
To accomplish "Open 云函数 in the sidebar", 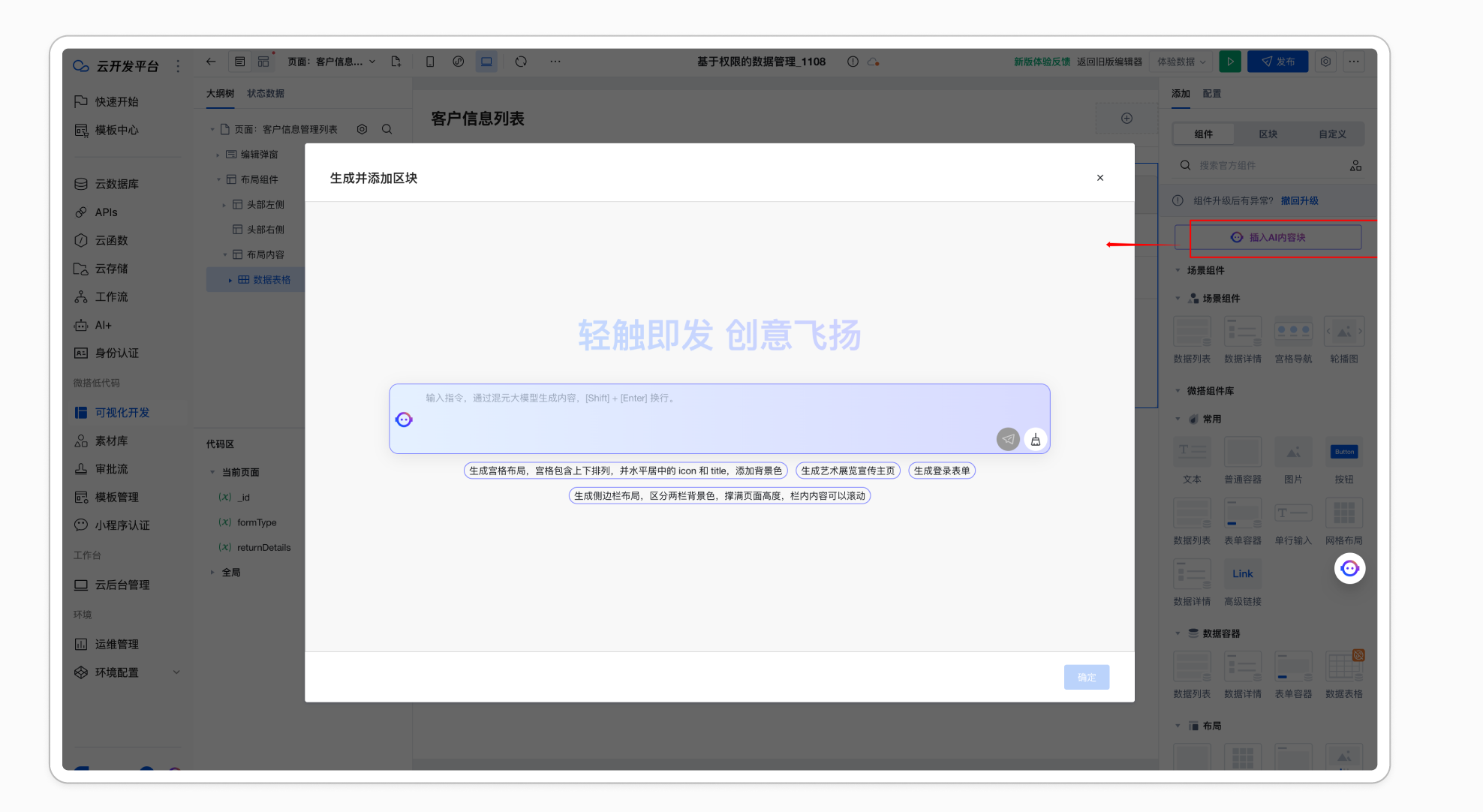I will click(x=111, y=240).
